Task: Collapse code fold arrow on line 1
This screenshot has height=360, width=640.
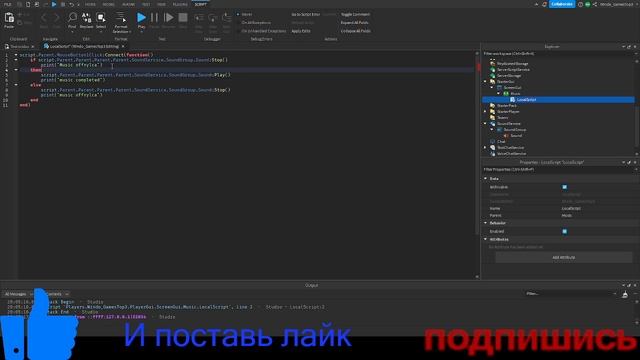Action: (16, 55)
